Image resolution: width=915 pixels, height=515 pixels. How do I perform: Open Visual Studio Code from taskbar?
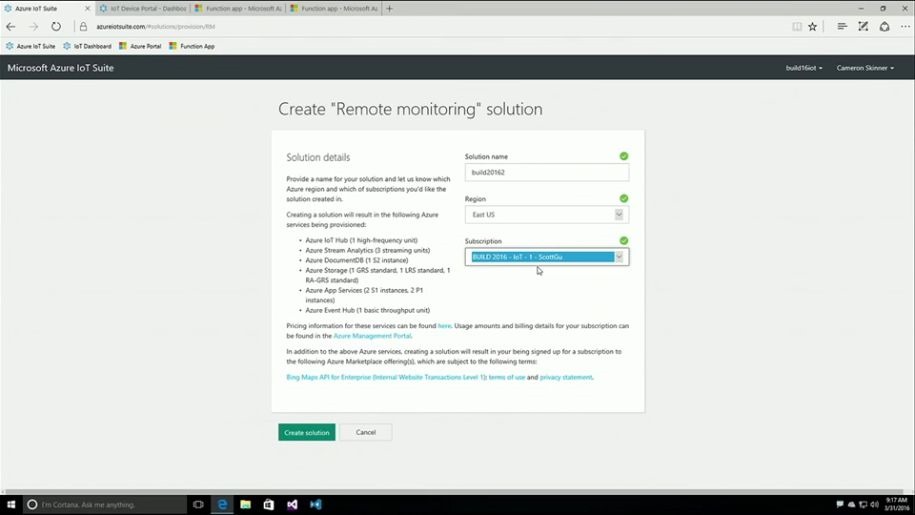[x=316, y=505]
